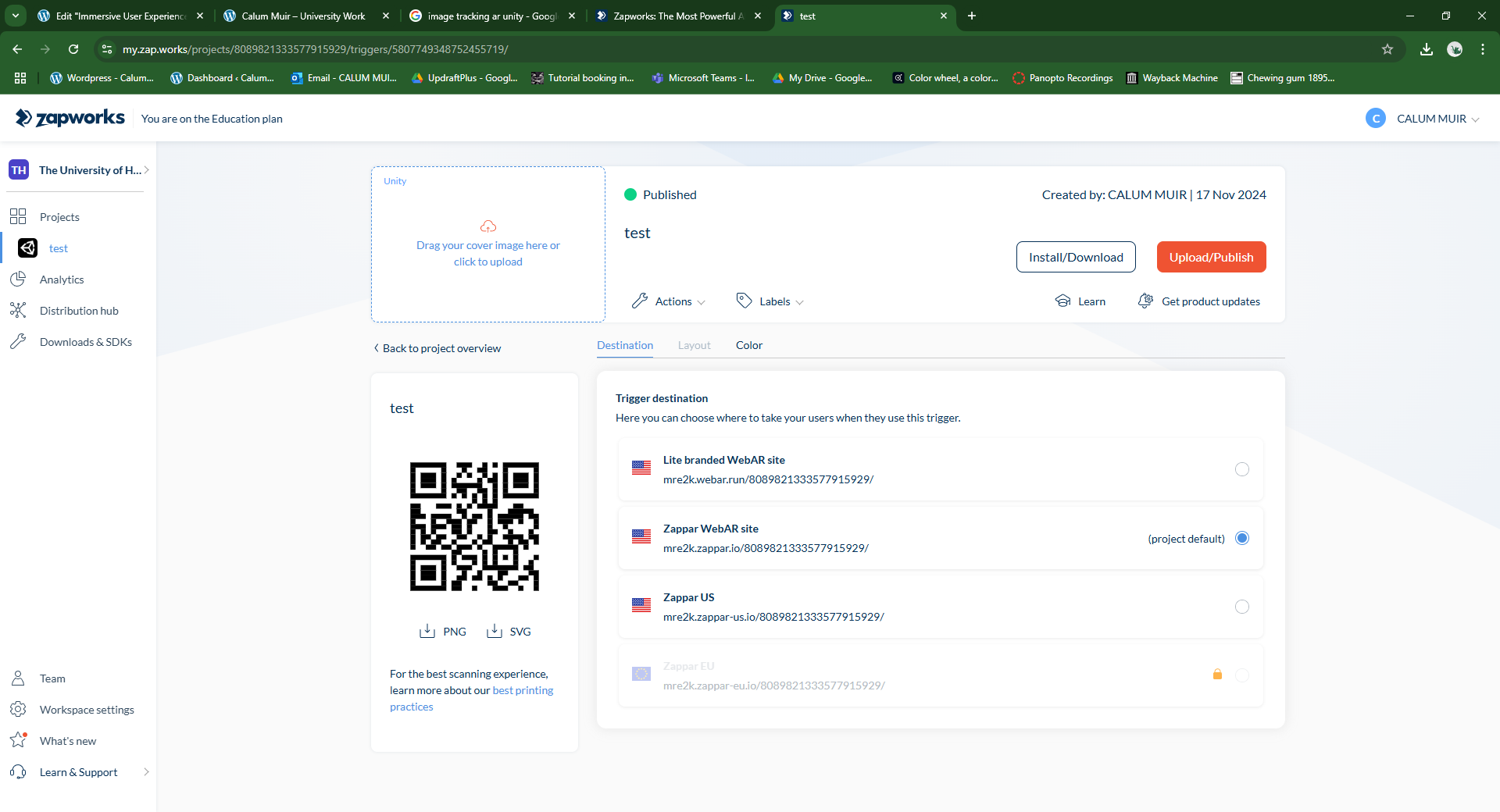Select the Zappar WebAR site radio button
This screenshot has width=1500, height=812.
click(x=1241, y=538)
